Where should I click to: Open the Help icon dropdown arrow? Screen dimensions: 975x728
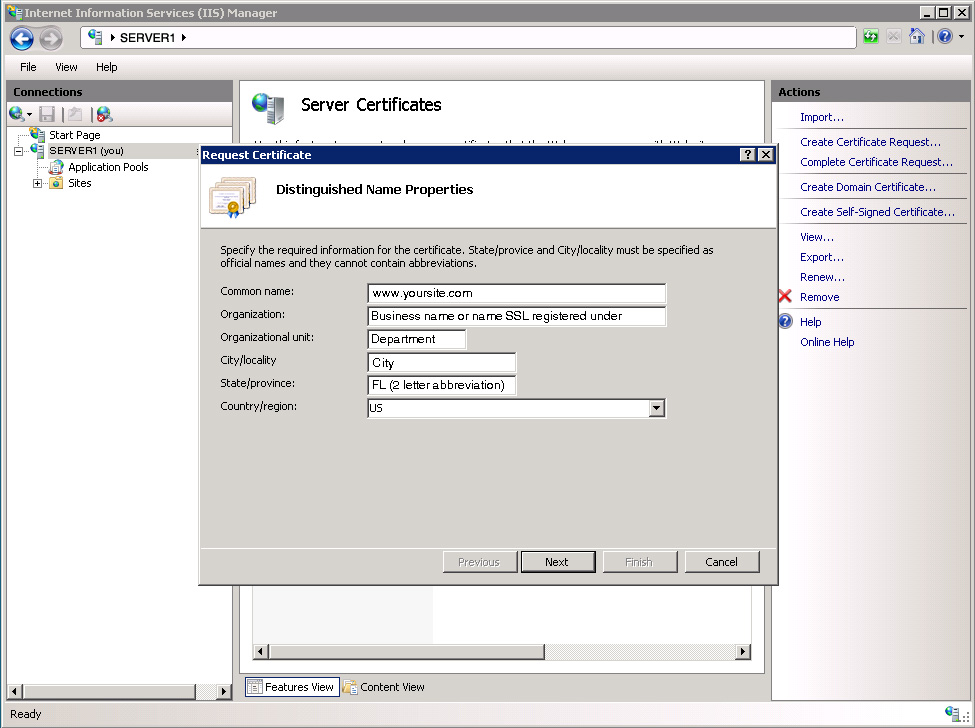pyautogui.click(x=961, y=37)
